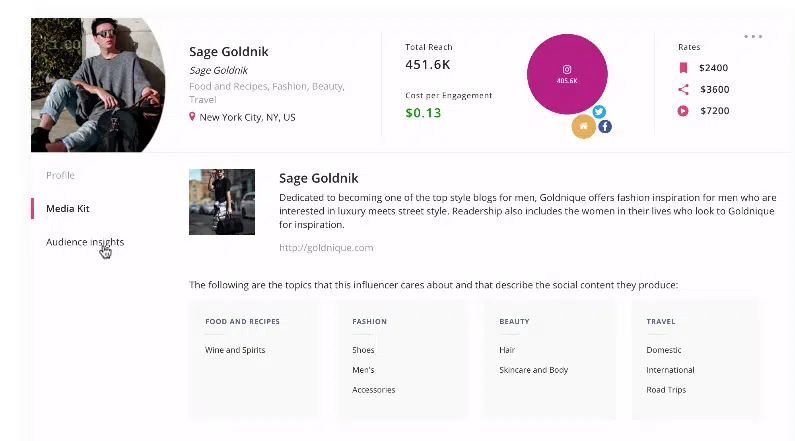The width and height of the screenshot is (795, 441).
Task: Click the large Sage Goldnik profile photo
Action: tap(98, 85)
